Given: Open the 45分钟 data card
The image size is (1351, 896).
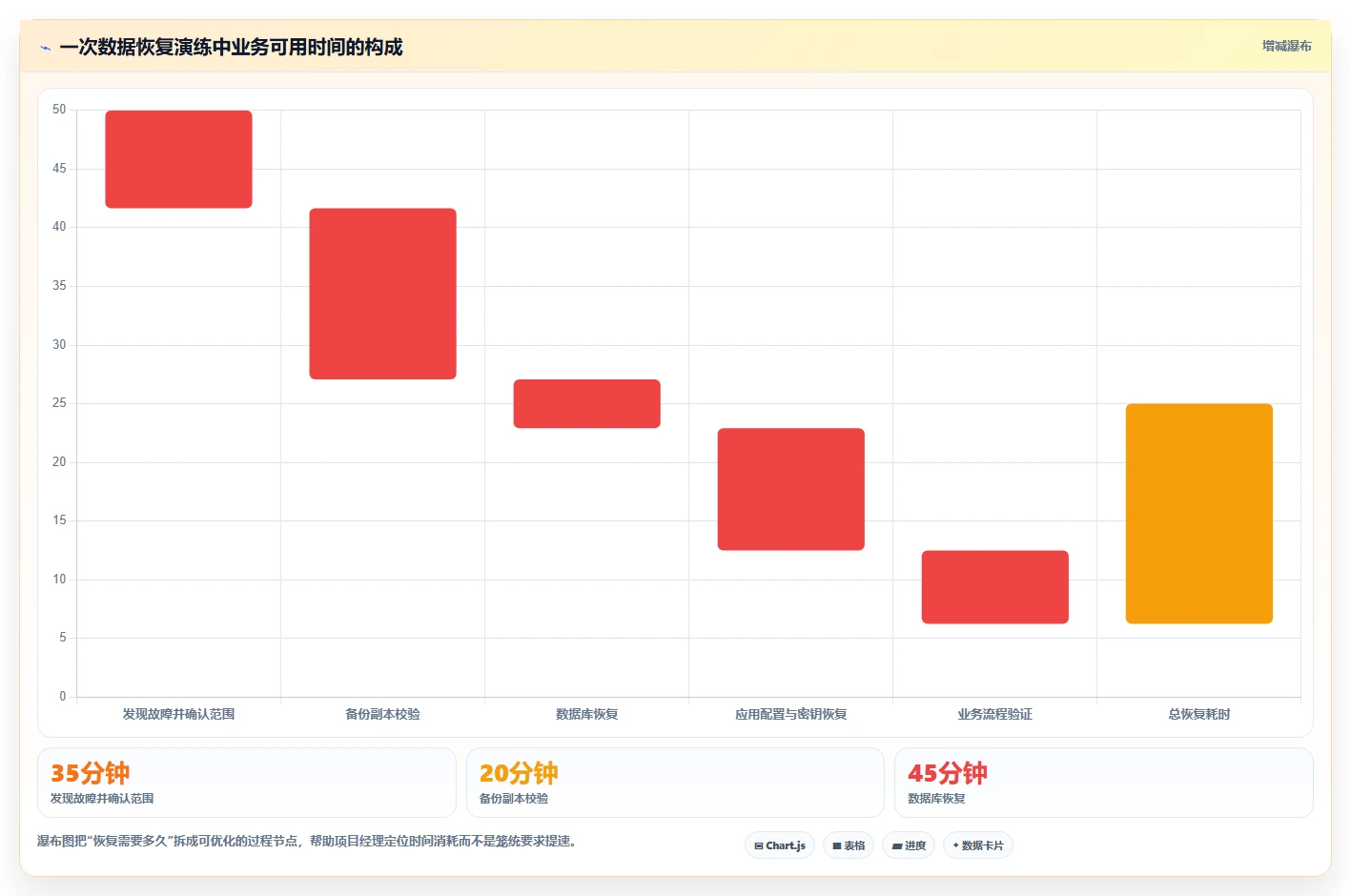Looking at the screenshot, I should click(x=1103, y=783).
